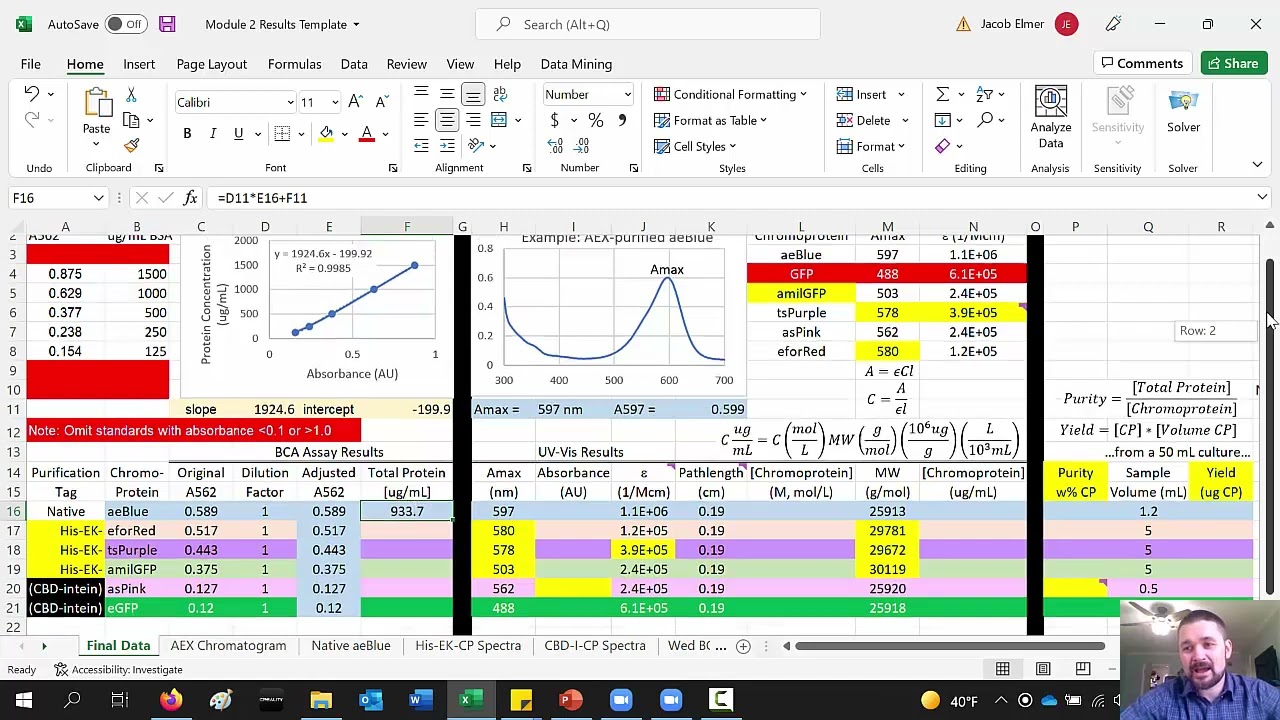This screenshot has width=1280, height=720.
Task: Switch to His-EK-CP Spectra sheet tab
Action: (x=468, y=646)
